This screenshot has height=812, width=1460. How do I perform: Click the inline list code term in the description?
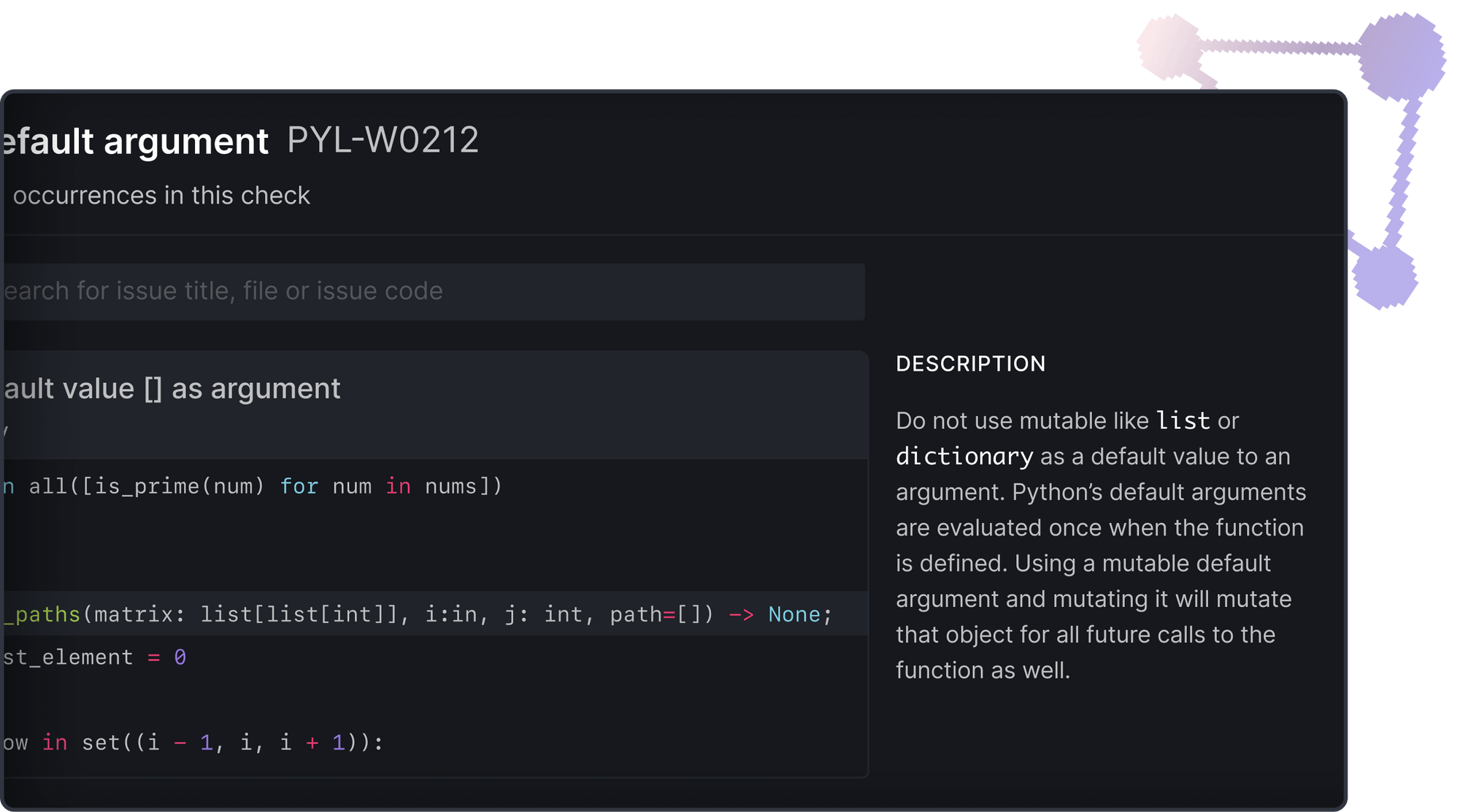[x=1181, y=420]
